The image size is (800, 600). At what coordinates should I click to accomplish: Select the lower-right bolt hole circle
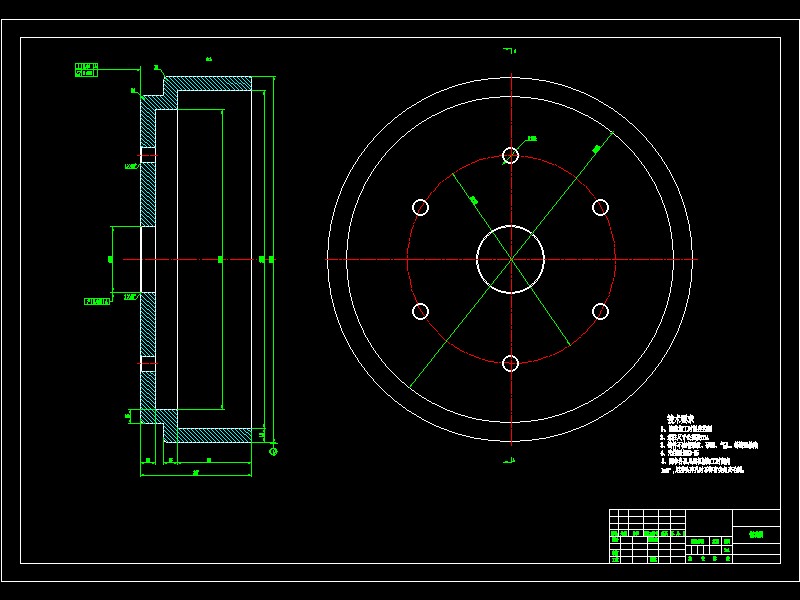click(601, 311)
